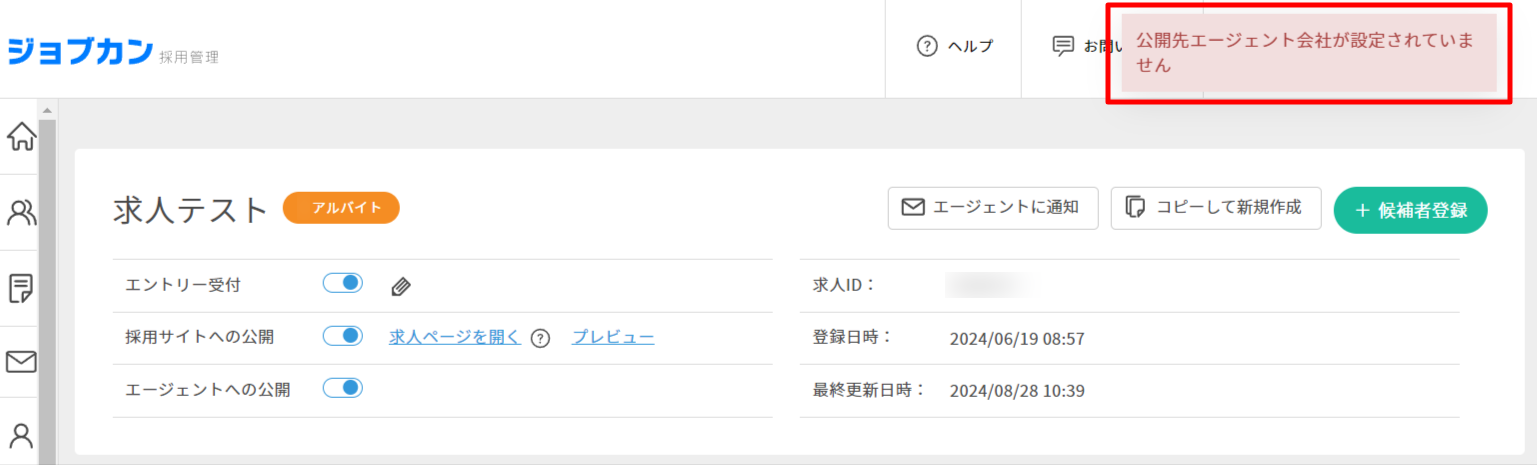Click the エージェントに通知 button
The height and width of the screenshot is (465, 1537).
click(993, 208)
